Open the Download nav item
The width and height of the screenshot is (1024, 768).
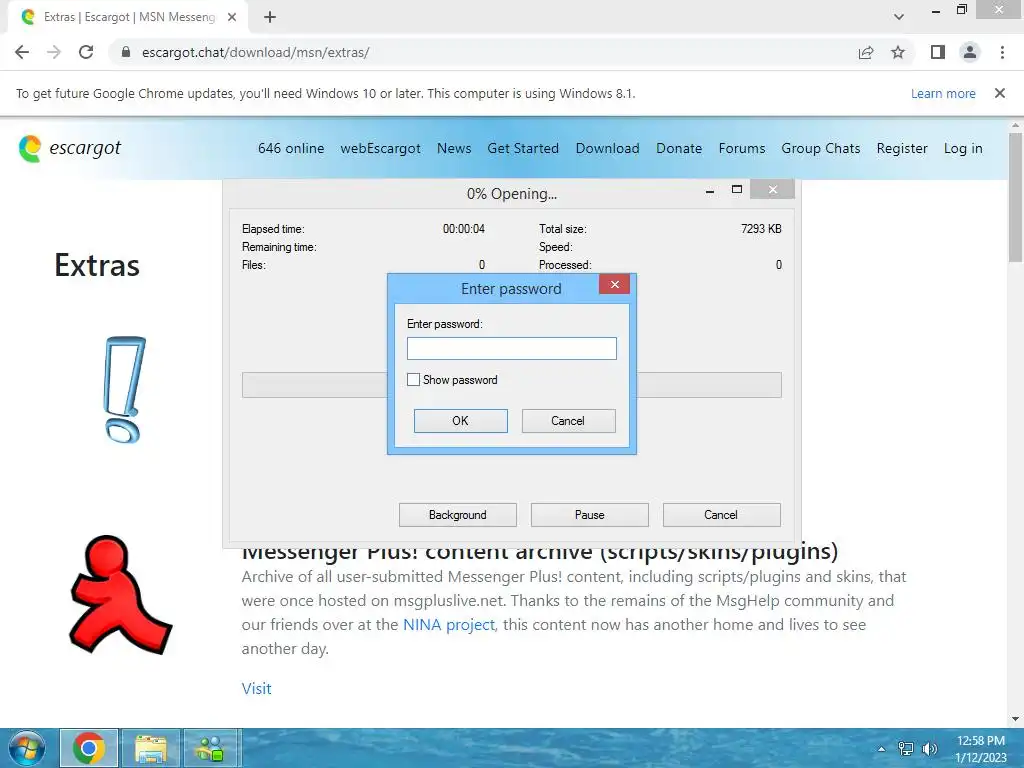pyautogui.click(x=607, y=148)
